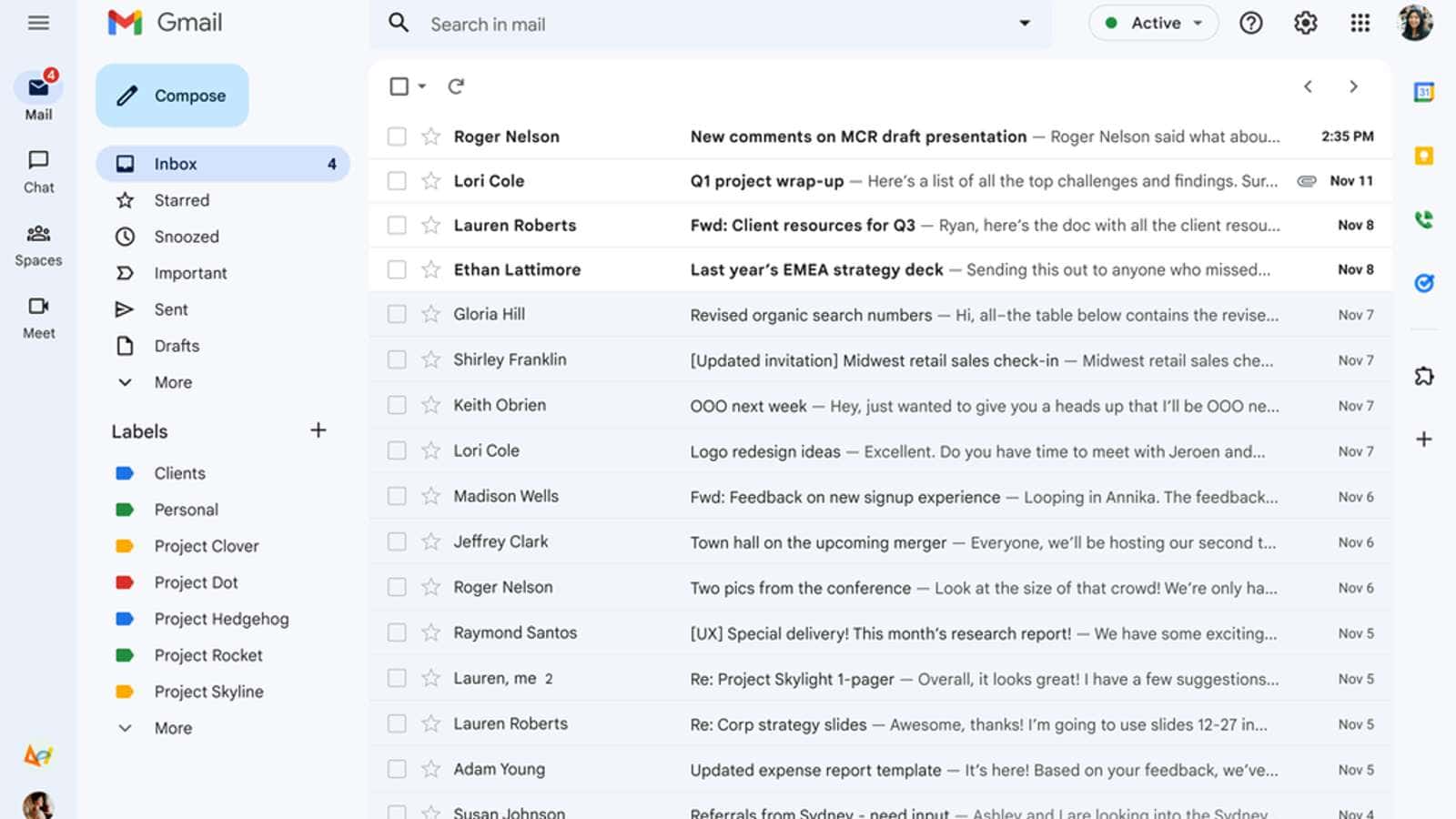This screenshot has height=819, width=1456.
Task: Click the attachment paperclip on Lori Cole's email
Action: [1307, 180]
